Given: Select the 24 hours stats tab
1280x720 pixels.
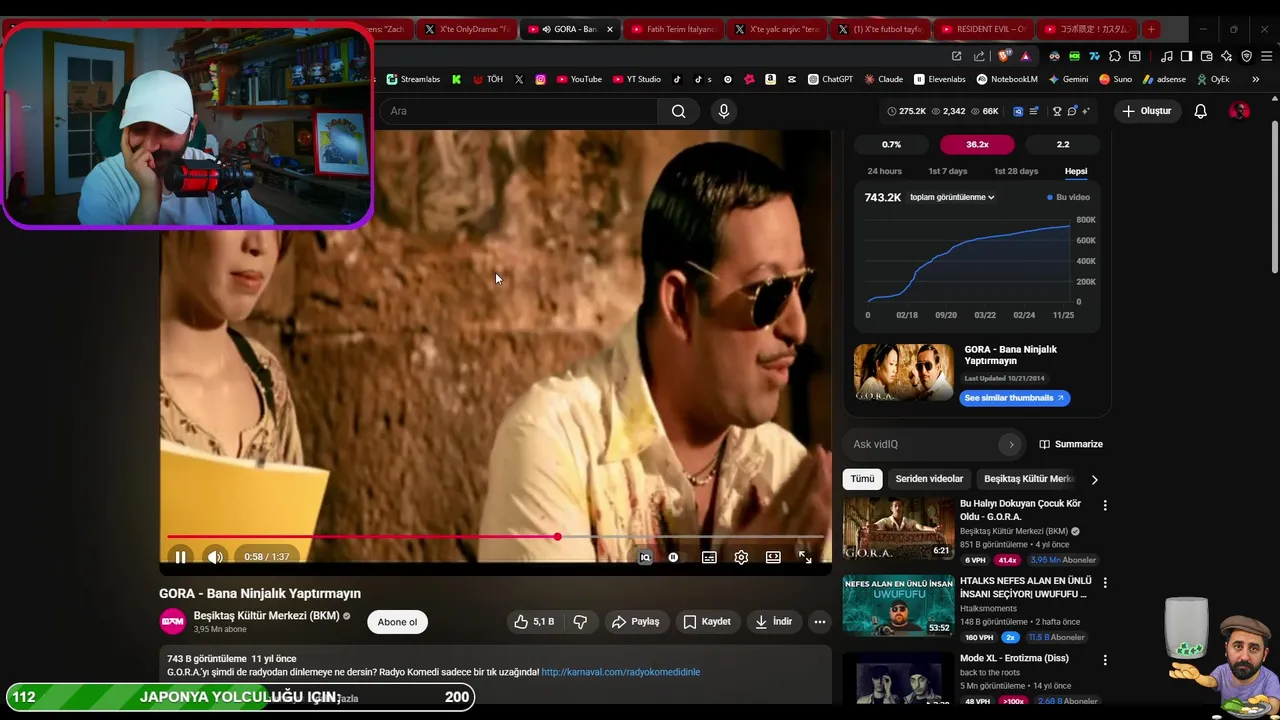Looking at the screenshot, I should (884, 171).
